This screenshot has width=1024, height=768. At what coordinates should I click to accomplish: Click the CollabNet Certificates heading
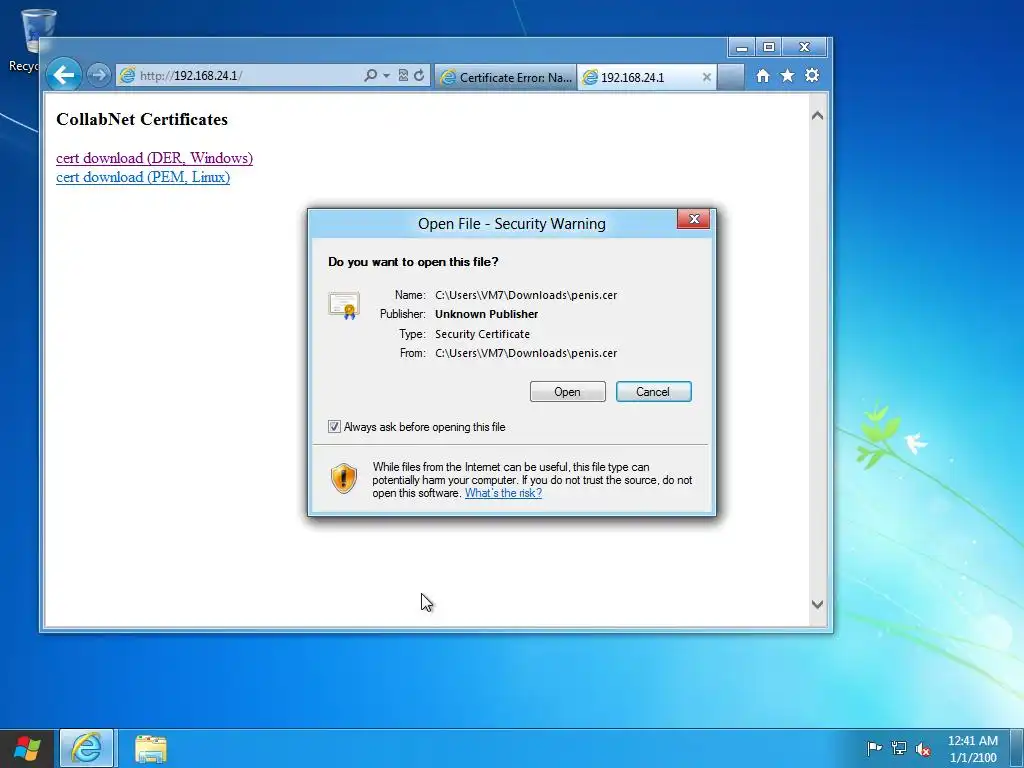click(142, 120)
